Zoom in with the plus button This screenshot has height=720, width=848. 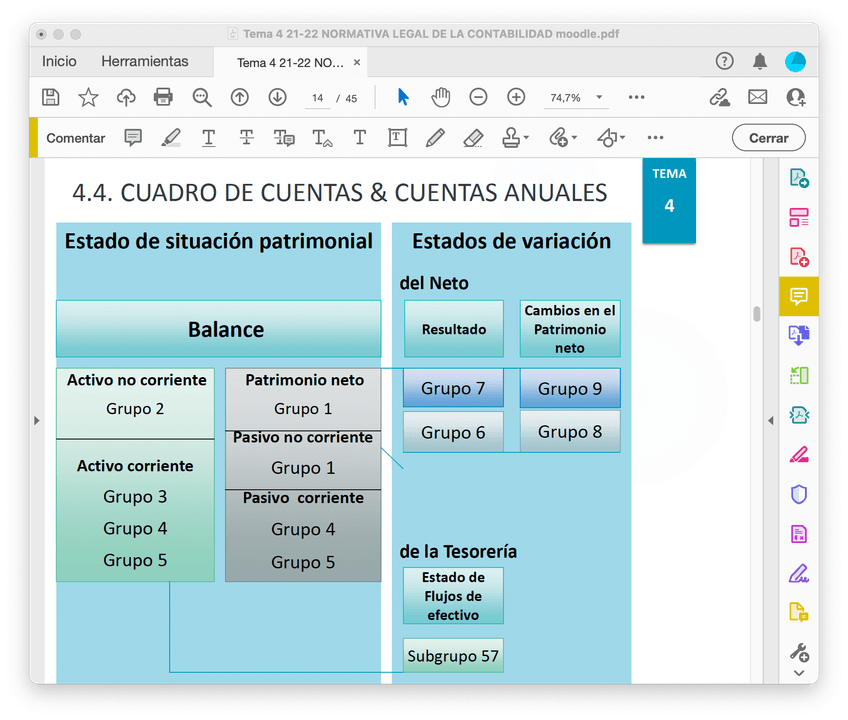[x=516, y=97]
